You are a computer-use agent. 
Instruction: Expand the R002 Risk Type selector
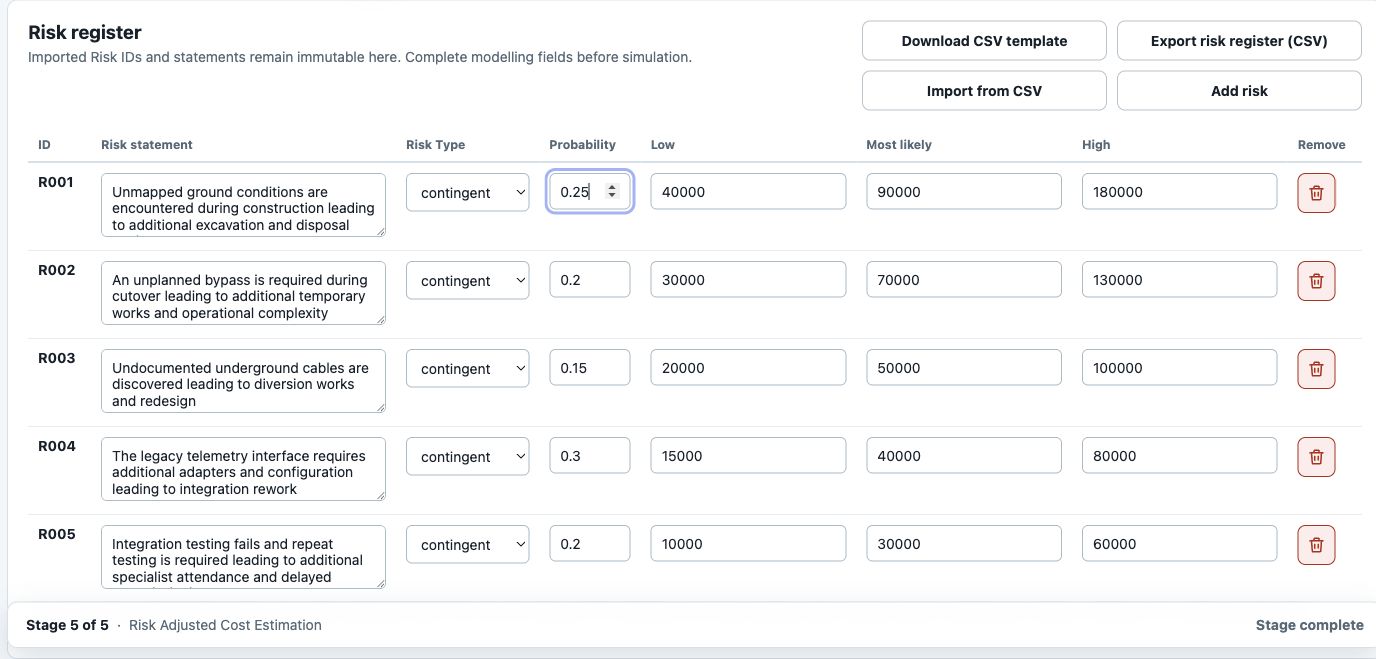(467, 280)
